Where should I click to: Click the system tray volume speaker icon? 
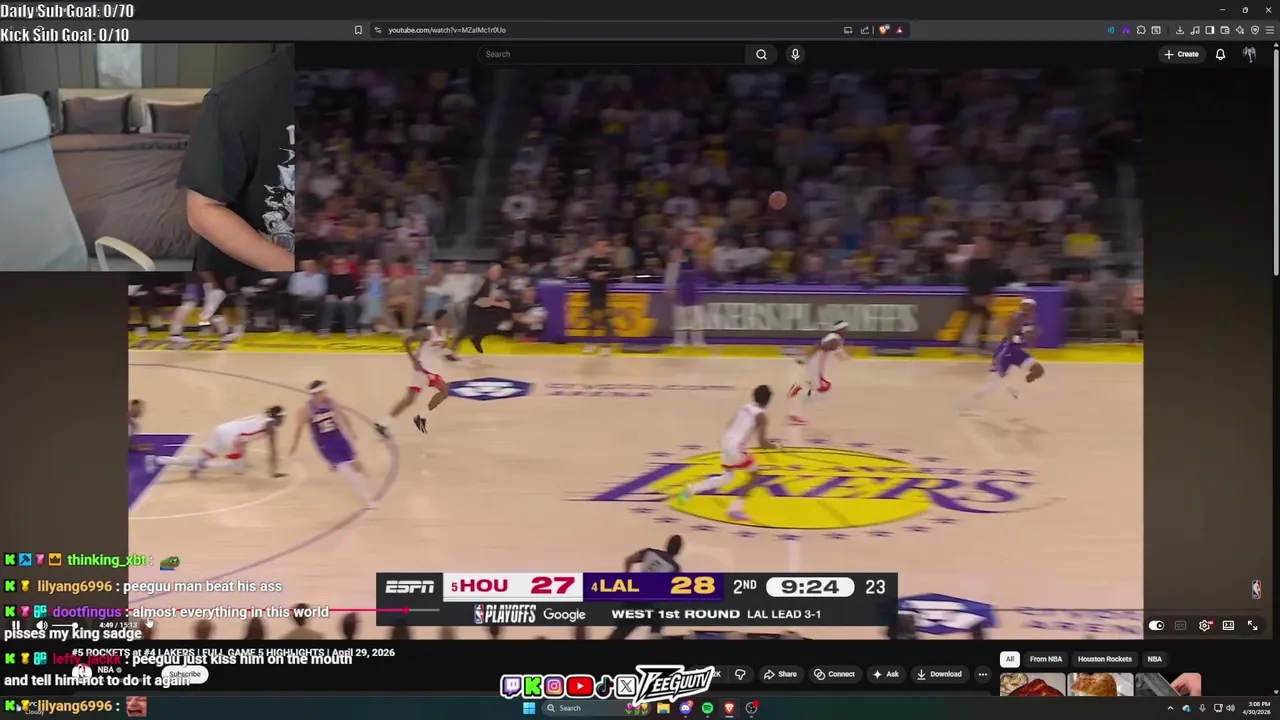[x=1230, y=708]
